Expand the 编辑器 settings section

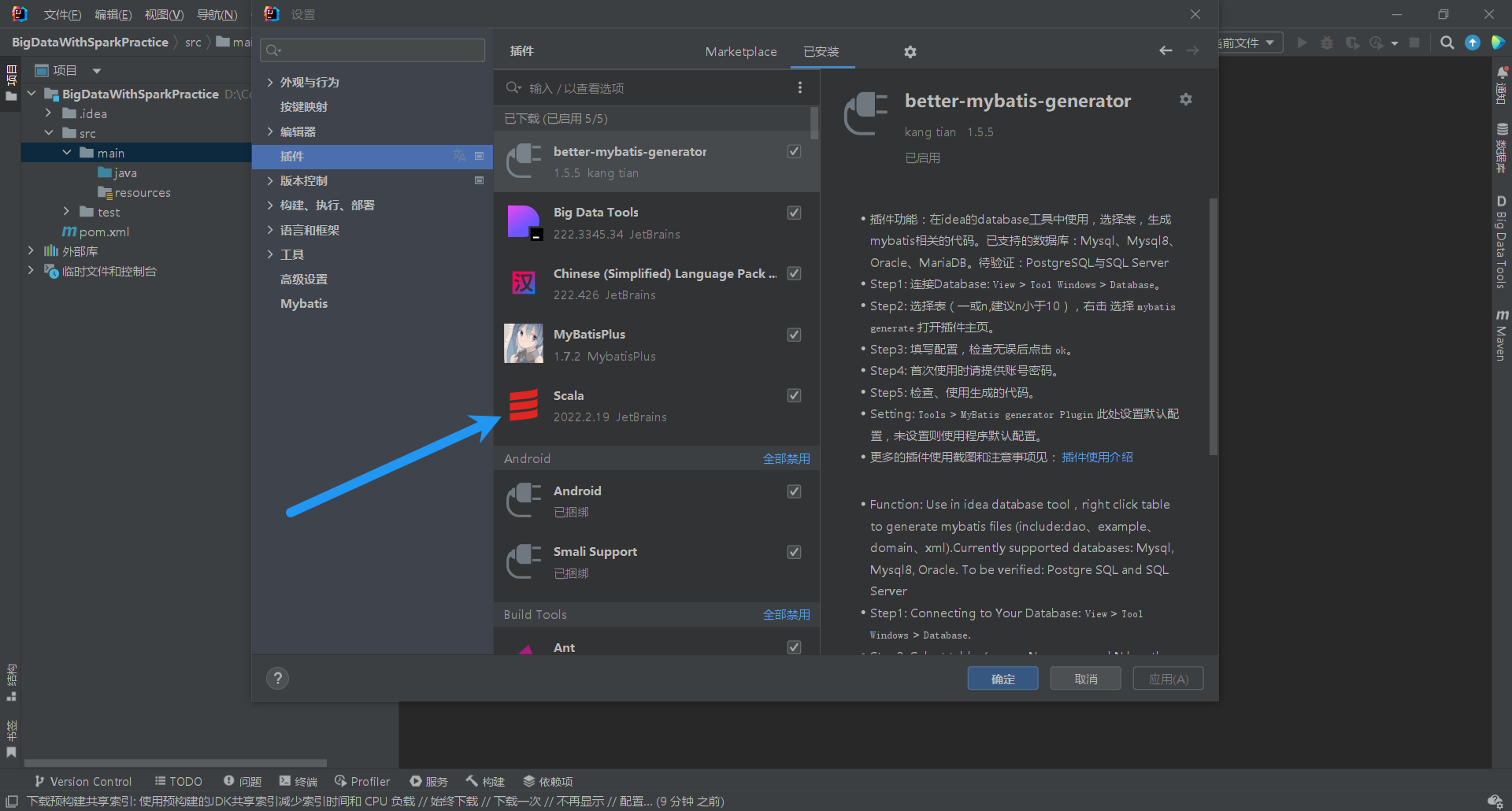pos(270,131)
